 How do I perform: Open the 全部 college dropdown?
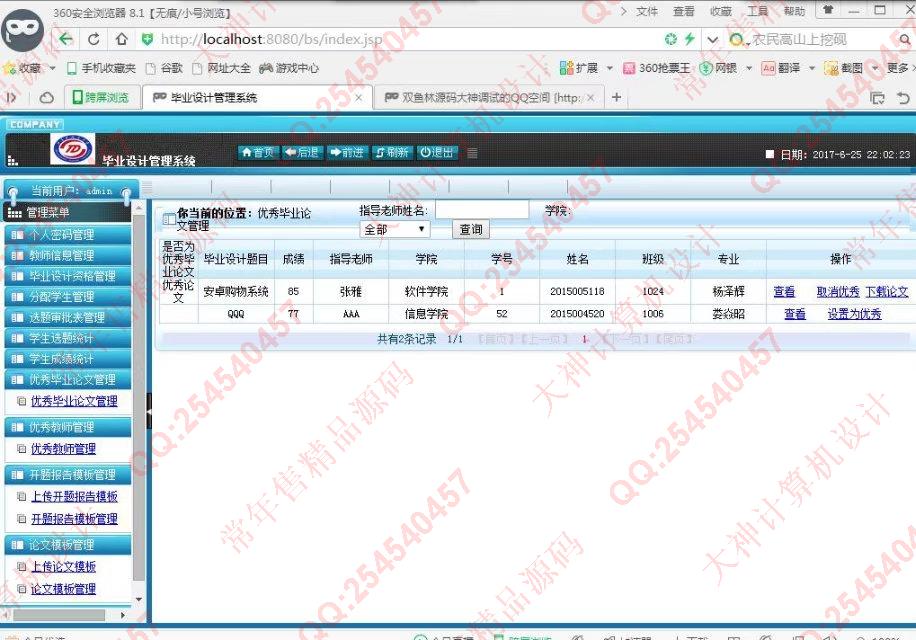coord(395,229)
